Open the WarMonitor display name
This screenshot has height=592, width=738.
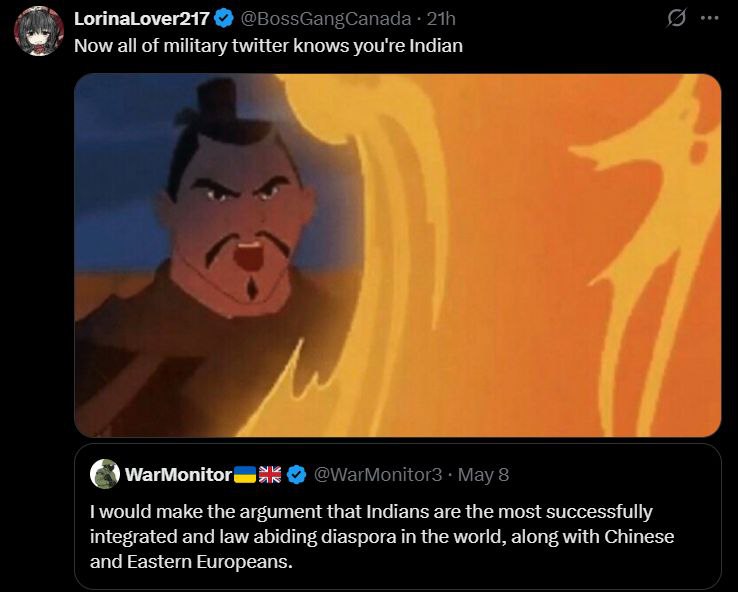pos(178,474)
